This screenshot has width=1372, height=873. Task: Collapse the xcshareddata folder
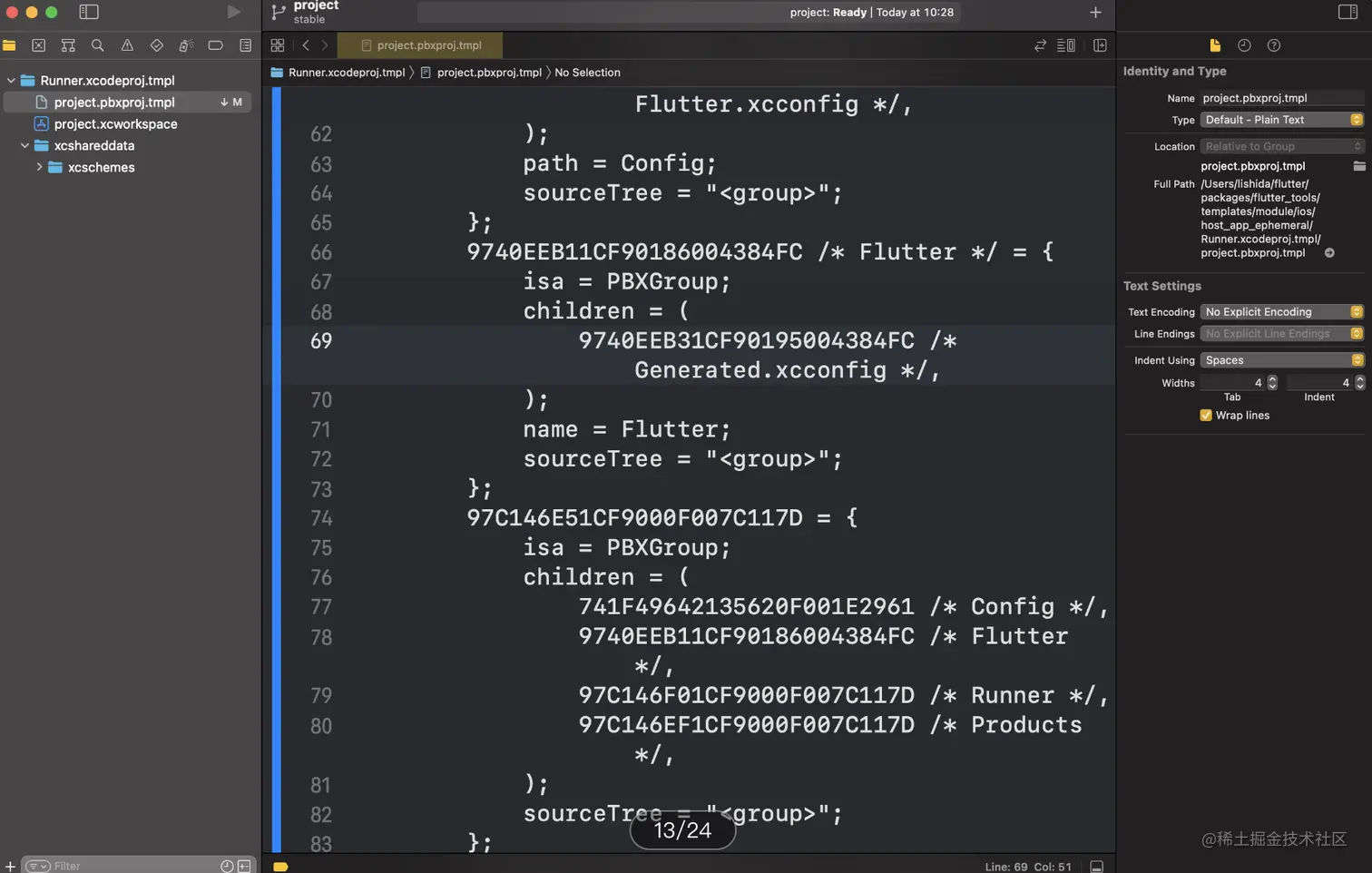tap(24, 146)
